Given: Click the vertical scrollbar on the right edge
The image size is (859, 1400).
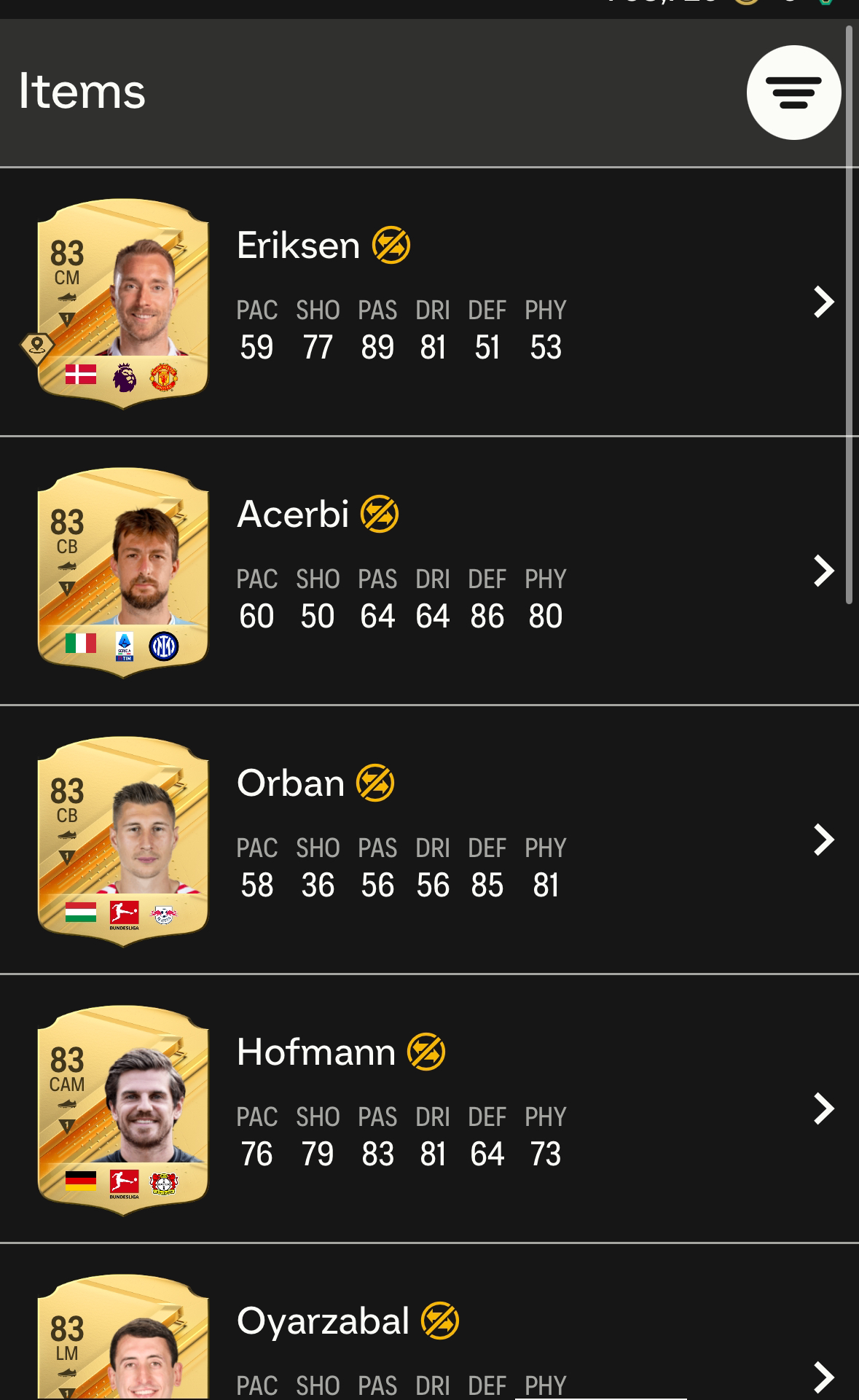Looking at the screenshot, I should point(848,315).
